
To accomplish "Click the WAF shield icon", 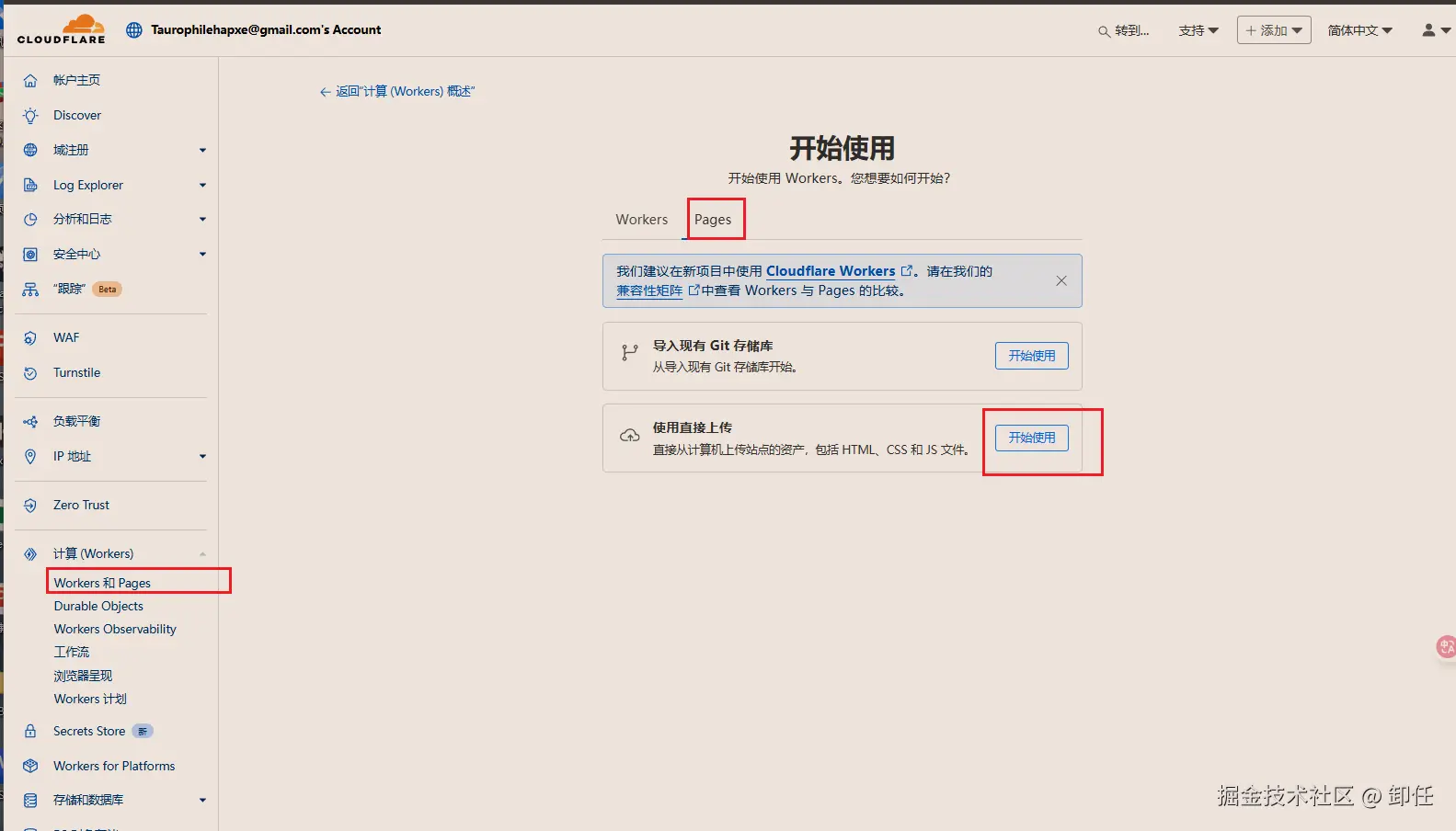I will [x=30, y=338].
